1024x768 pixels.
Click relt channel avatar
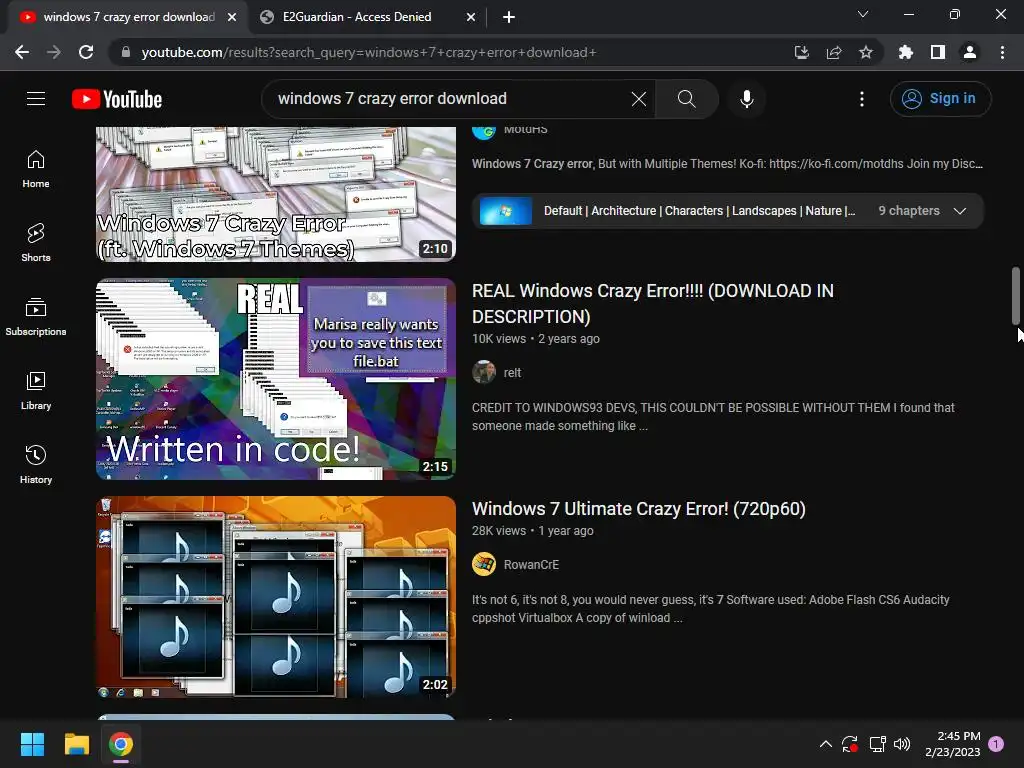[484, 372]
